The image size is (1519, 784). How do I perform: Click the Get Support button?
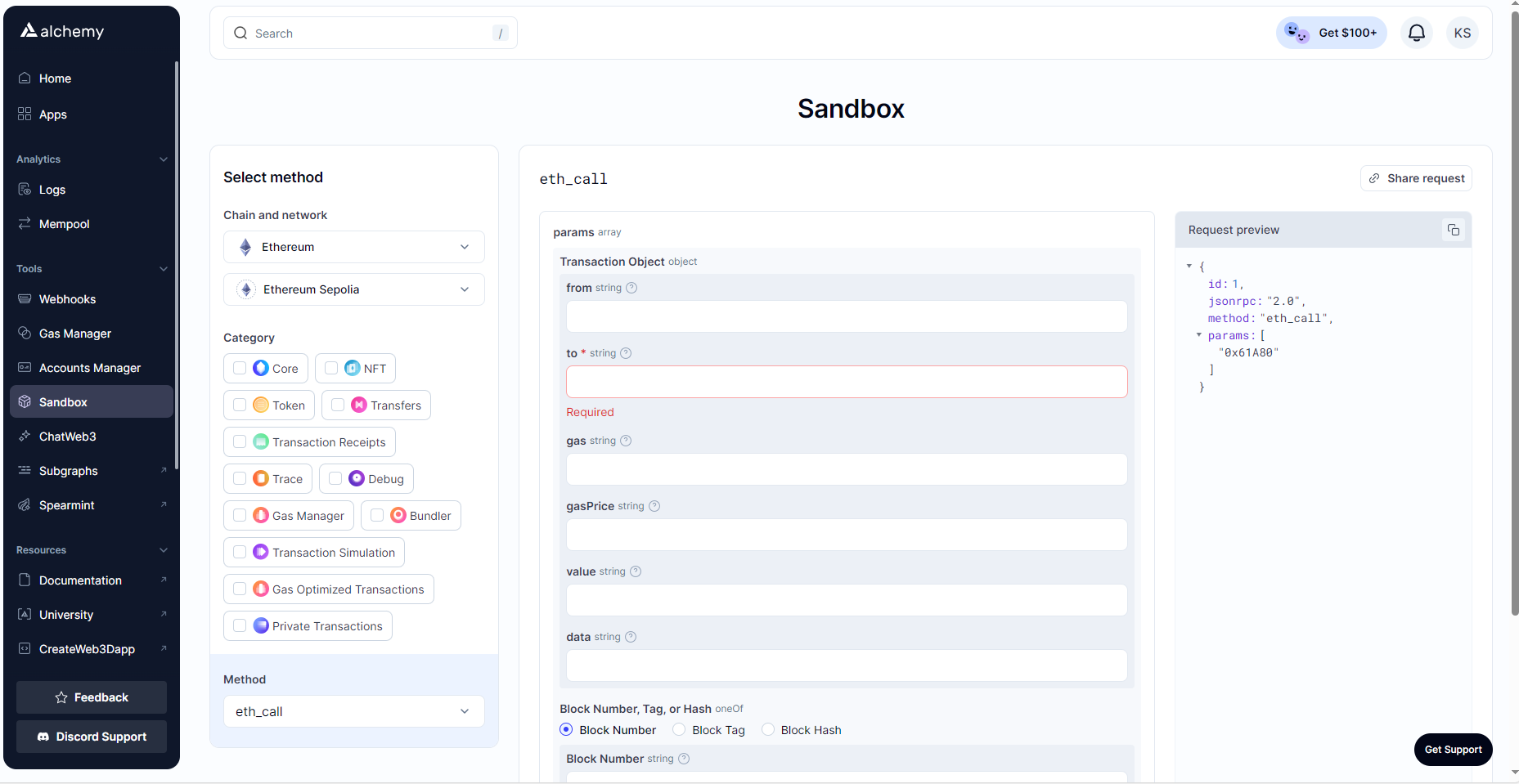1453,750
